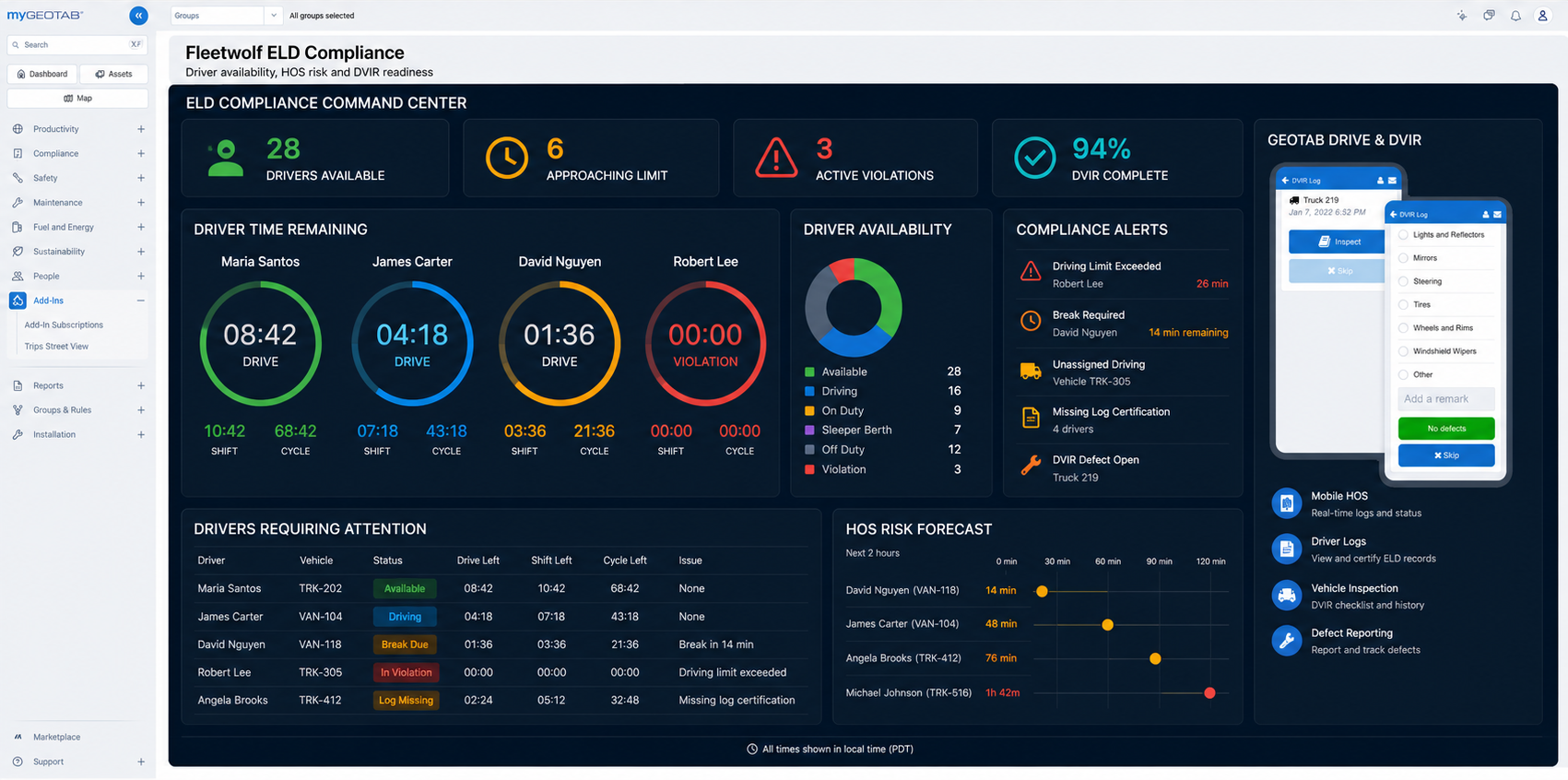Open the Groups dropdown

coord(226,16)
